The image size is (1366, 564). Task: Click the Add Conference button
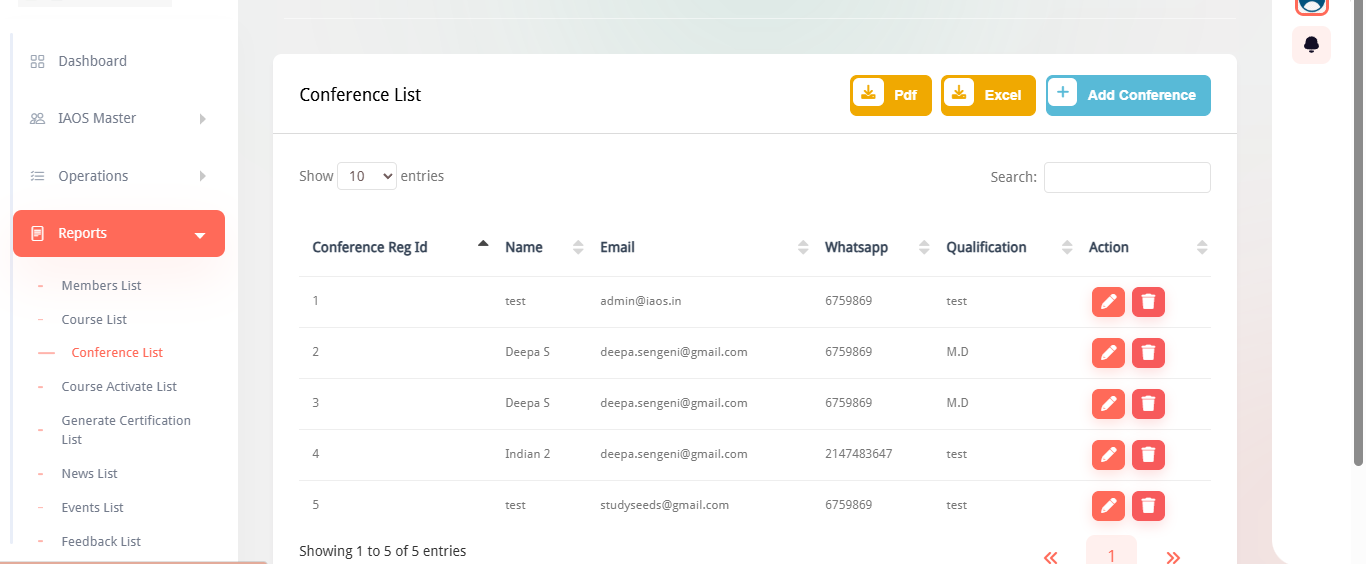[x=1128, y=95]
